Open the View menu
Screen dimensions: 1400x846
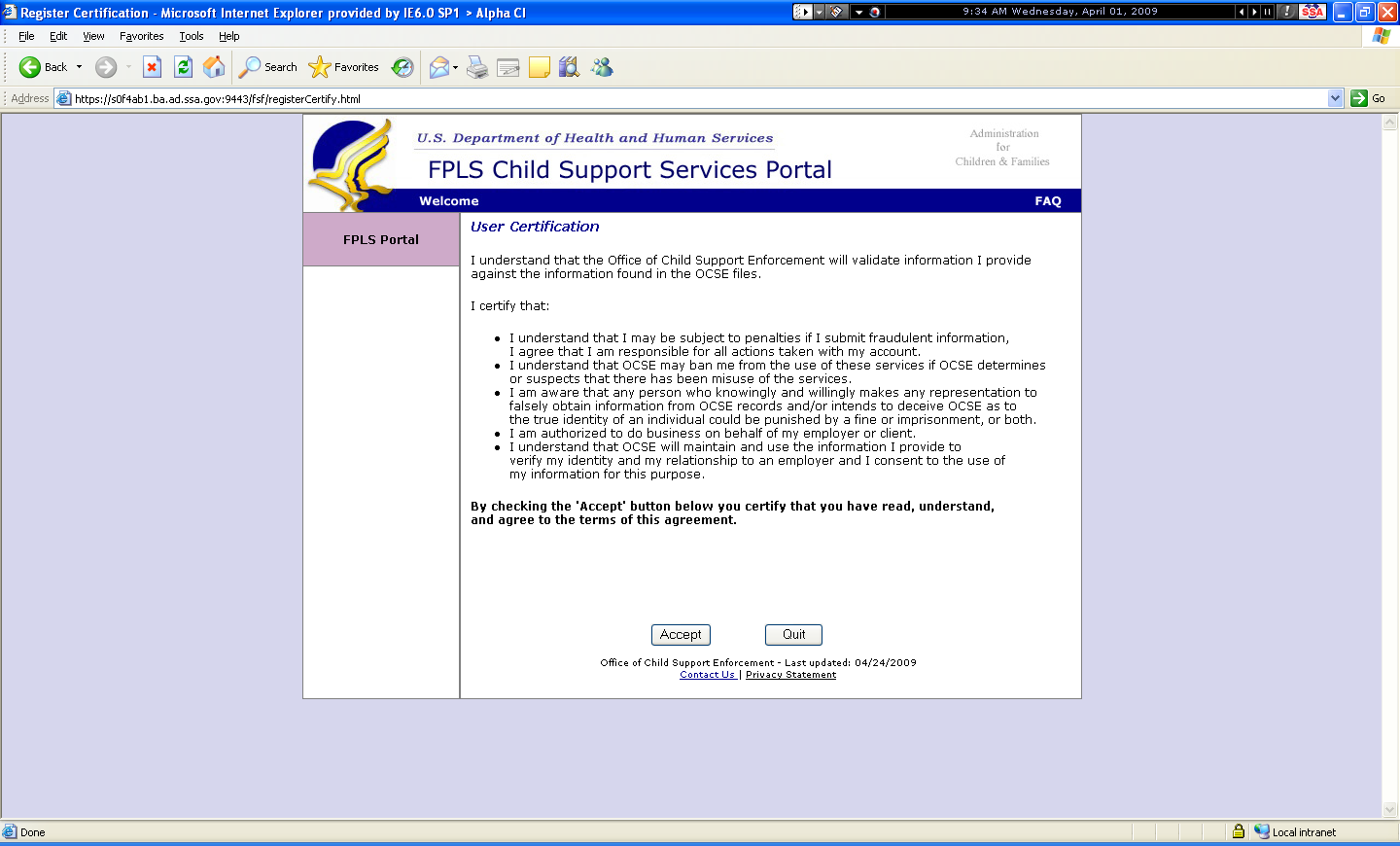93,36
